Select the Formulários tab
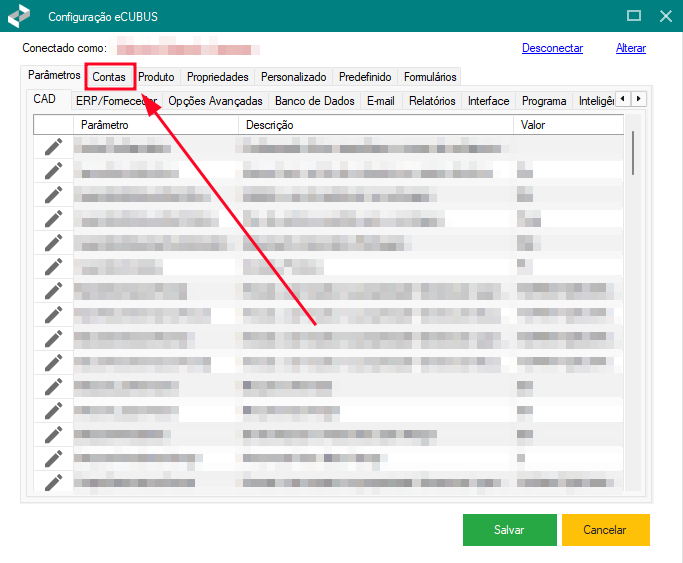The width and height of the screenshot is (683, 563). (x=430, y=77)
